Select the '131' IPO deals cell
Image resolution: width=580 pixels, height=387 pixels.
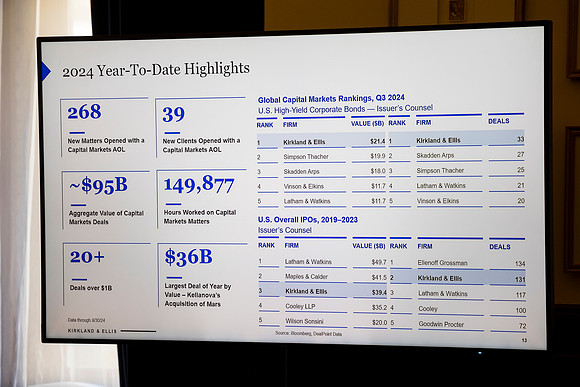tap(520, 279)
